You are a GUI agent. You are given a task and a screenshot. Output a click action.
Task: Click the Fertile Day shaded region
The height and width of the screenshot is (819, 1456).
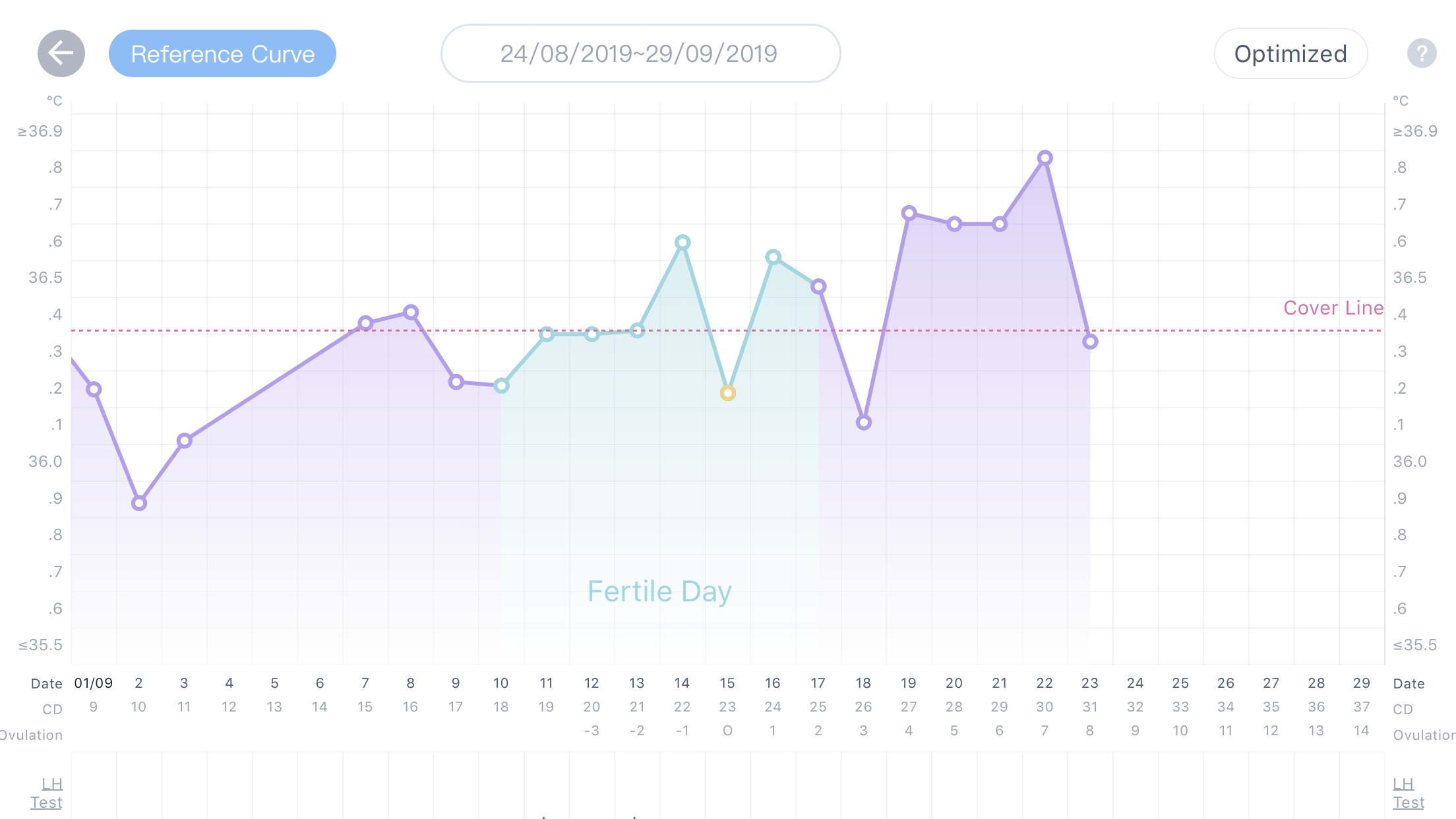[659, 591]
